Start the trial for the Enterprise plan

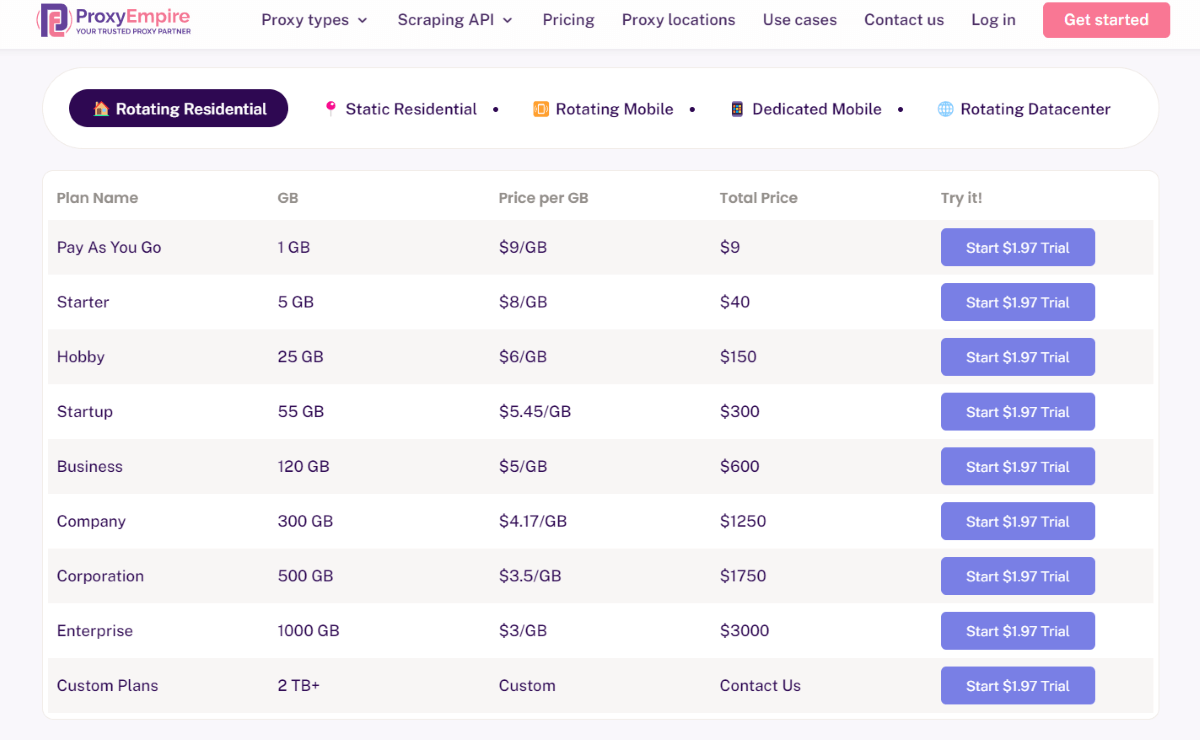tap(1017, 631)
